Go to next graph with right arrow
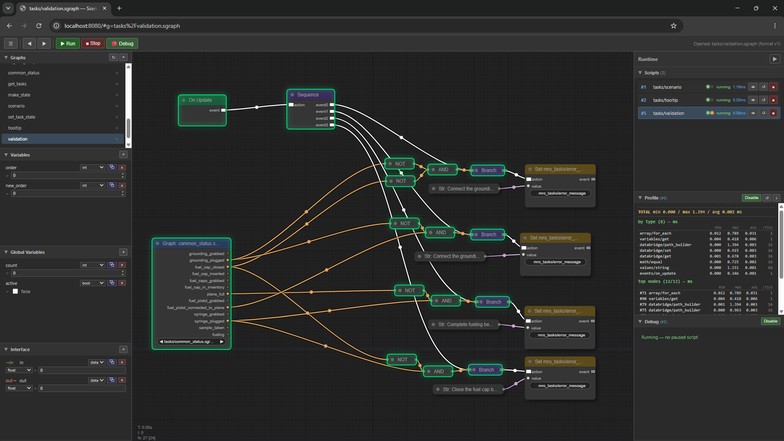 click(44, 44)
